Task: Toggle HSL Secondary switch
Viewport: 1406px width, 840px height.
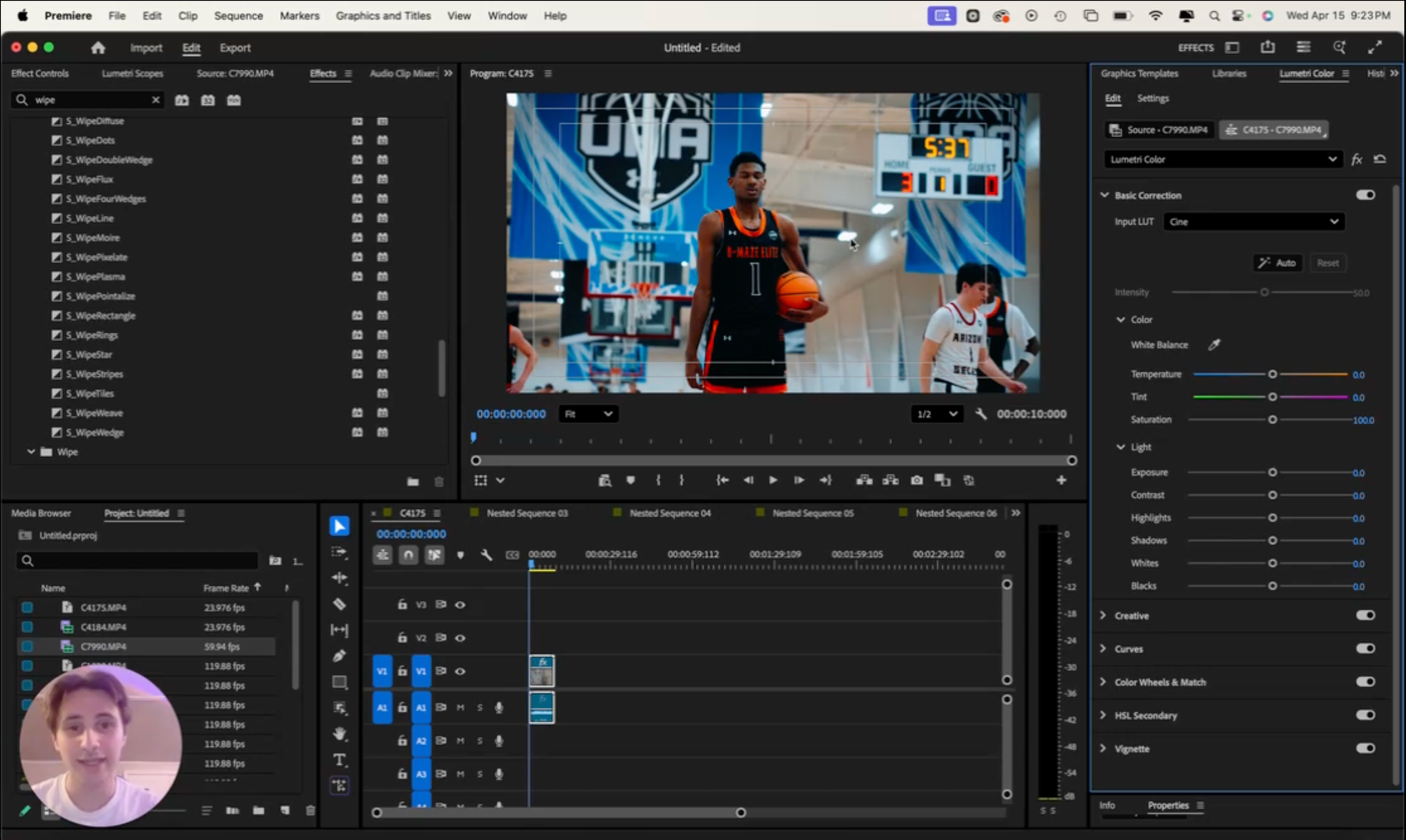Action: click(1365, 715)
